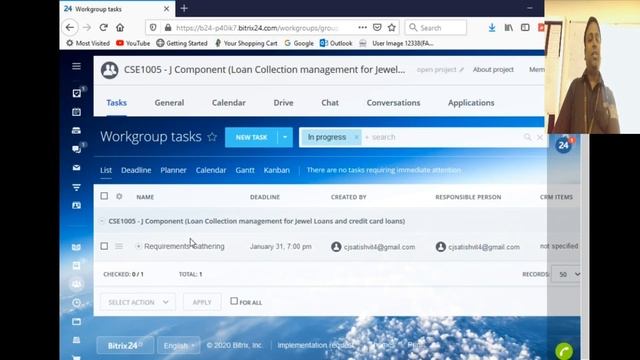Click the browser address bar URL
This screenshot has width=640, height=360.
[257, 28]
